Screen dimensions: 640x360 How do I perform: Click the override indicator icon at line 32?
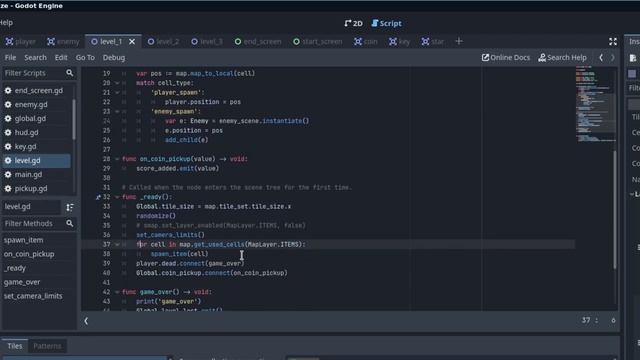pyautogui.click(x=98, y=197)
